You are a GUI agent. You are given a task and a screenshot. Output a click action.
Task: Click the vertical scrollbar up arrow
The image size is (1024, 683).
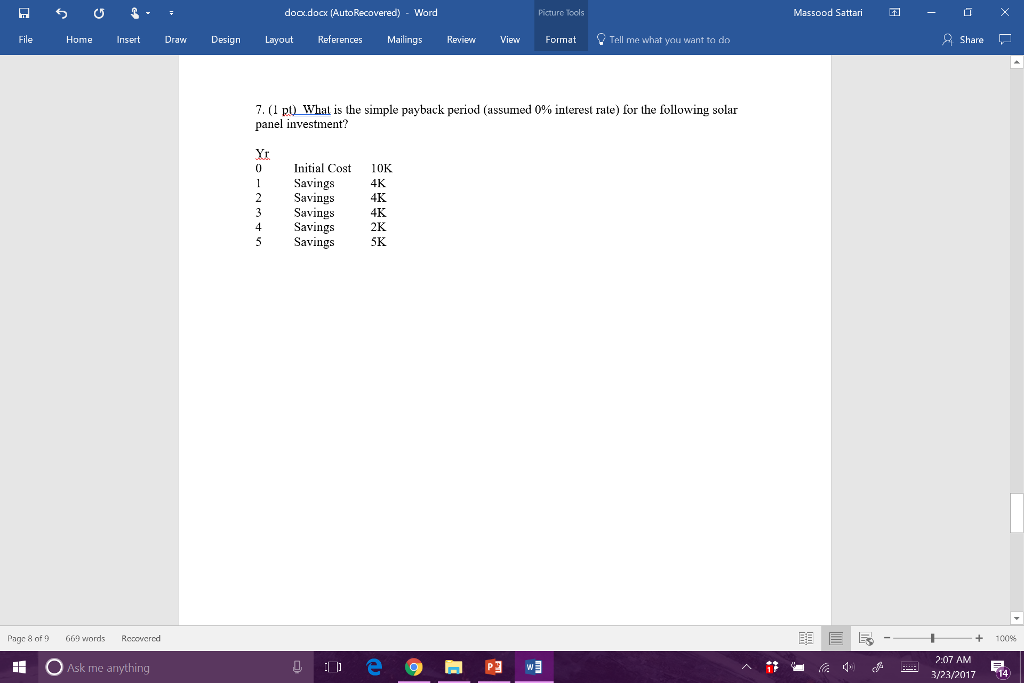coord(1017,62)
